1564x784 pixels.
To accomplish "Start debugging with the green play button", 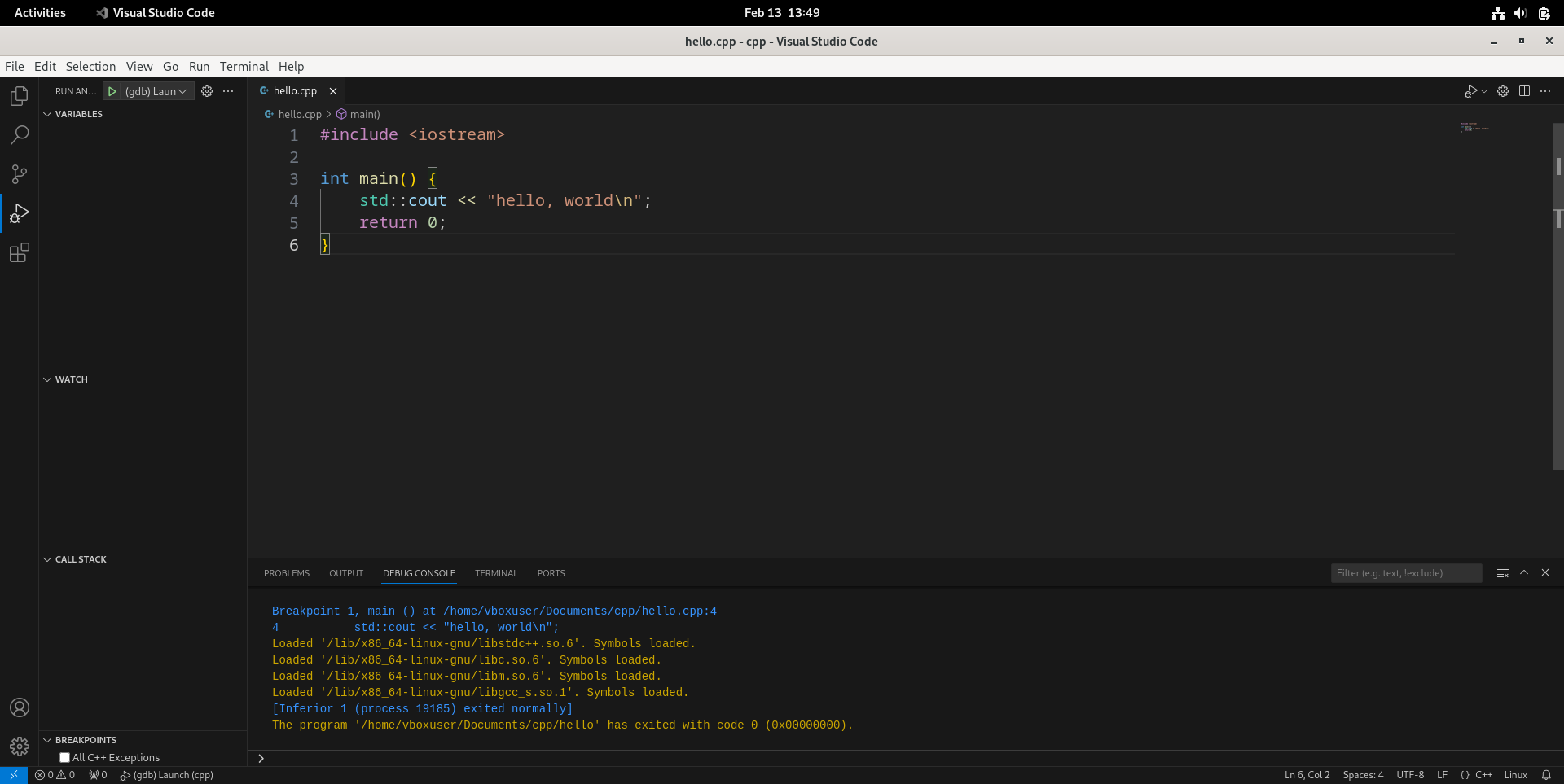I will coord(112,91).
